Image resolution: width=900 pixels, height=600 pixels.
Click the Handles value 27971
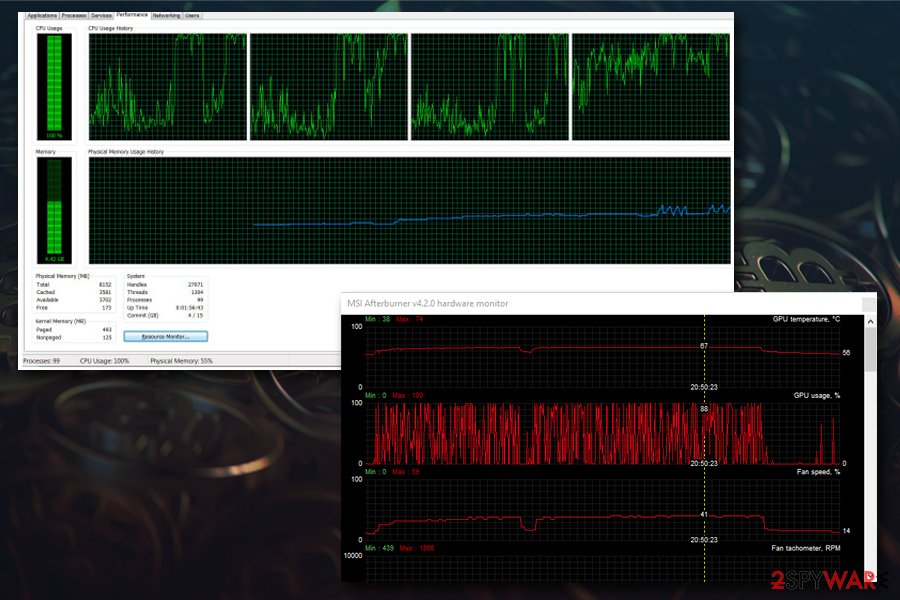pos(195,285)
